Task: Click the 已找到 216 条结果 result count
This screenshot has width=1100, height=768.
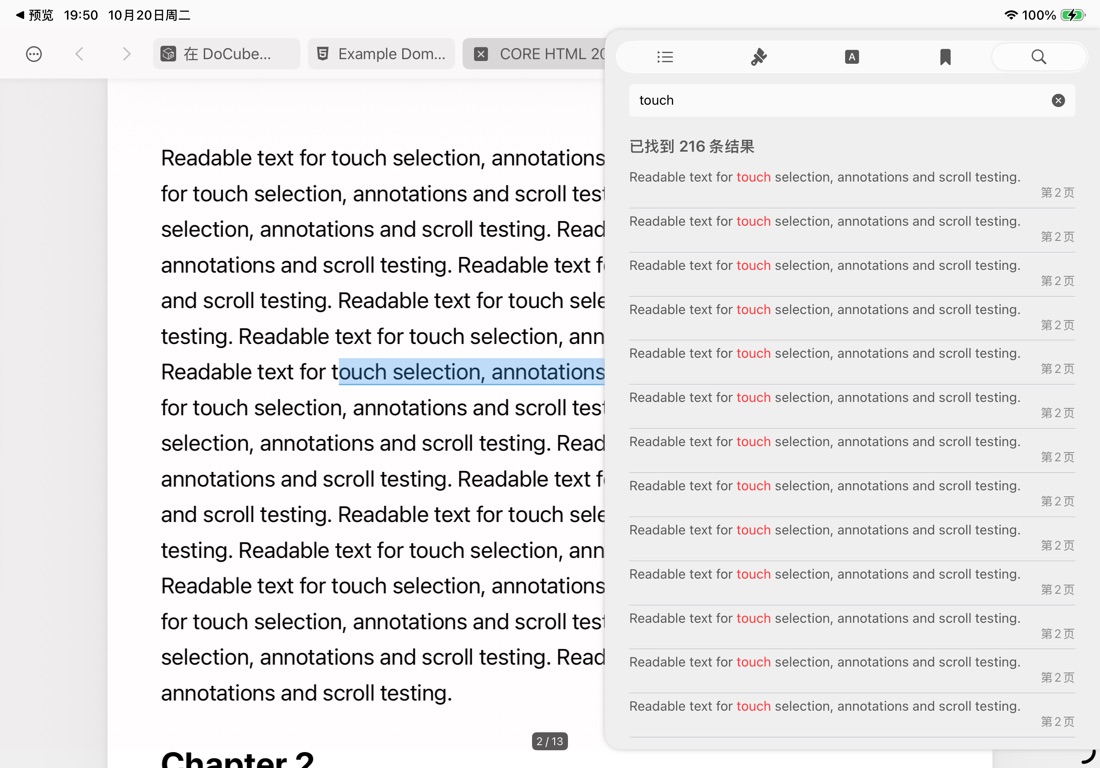Action: point(692,147)
